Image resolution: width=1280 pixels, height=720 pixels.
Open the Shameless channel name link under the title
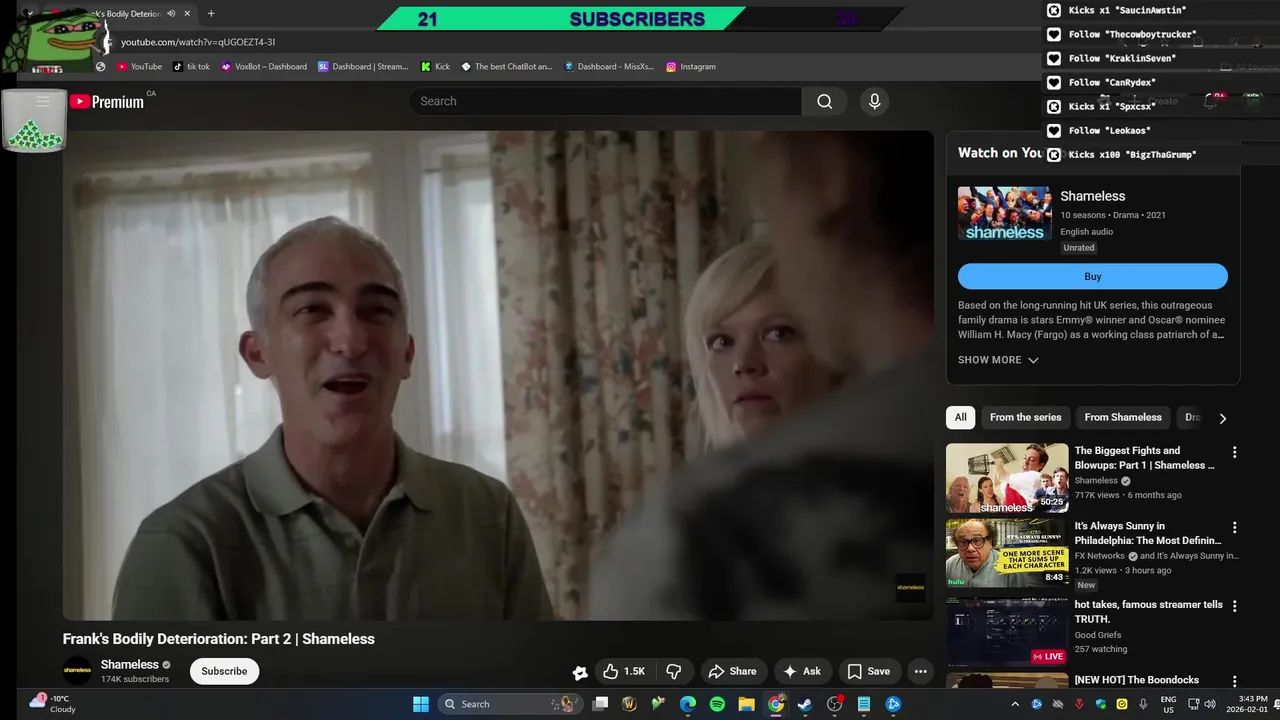pos(129,664)
